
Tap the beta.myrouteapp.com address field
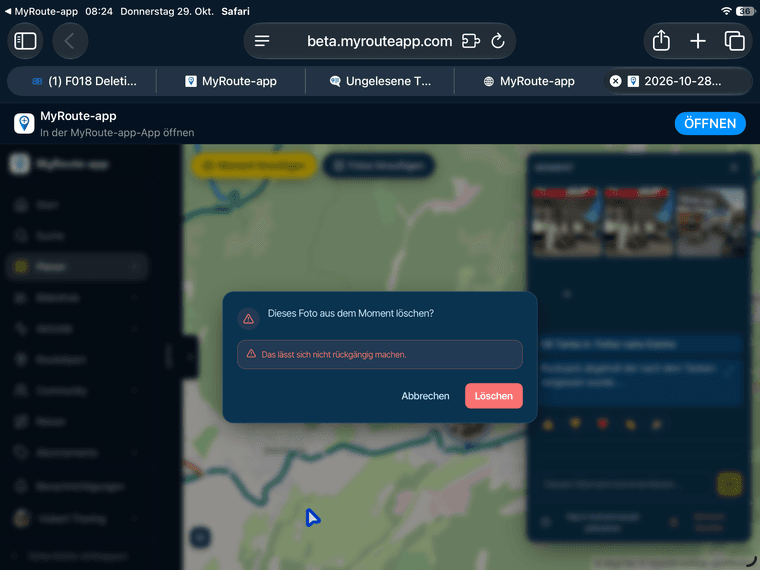[380, 41]
